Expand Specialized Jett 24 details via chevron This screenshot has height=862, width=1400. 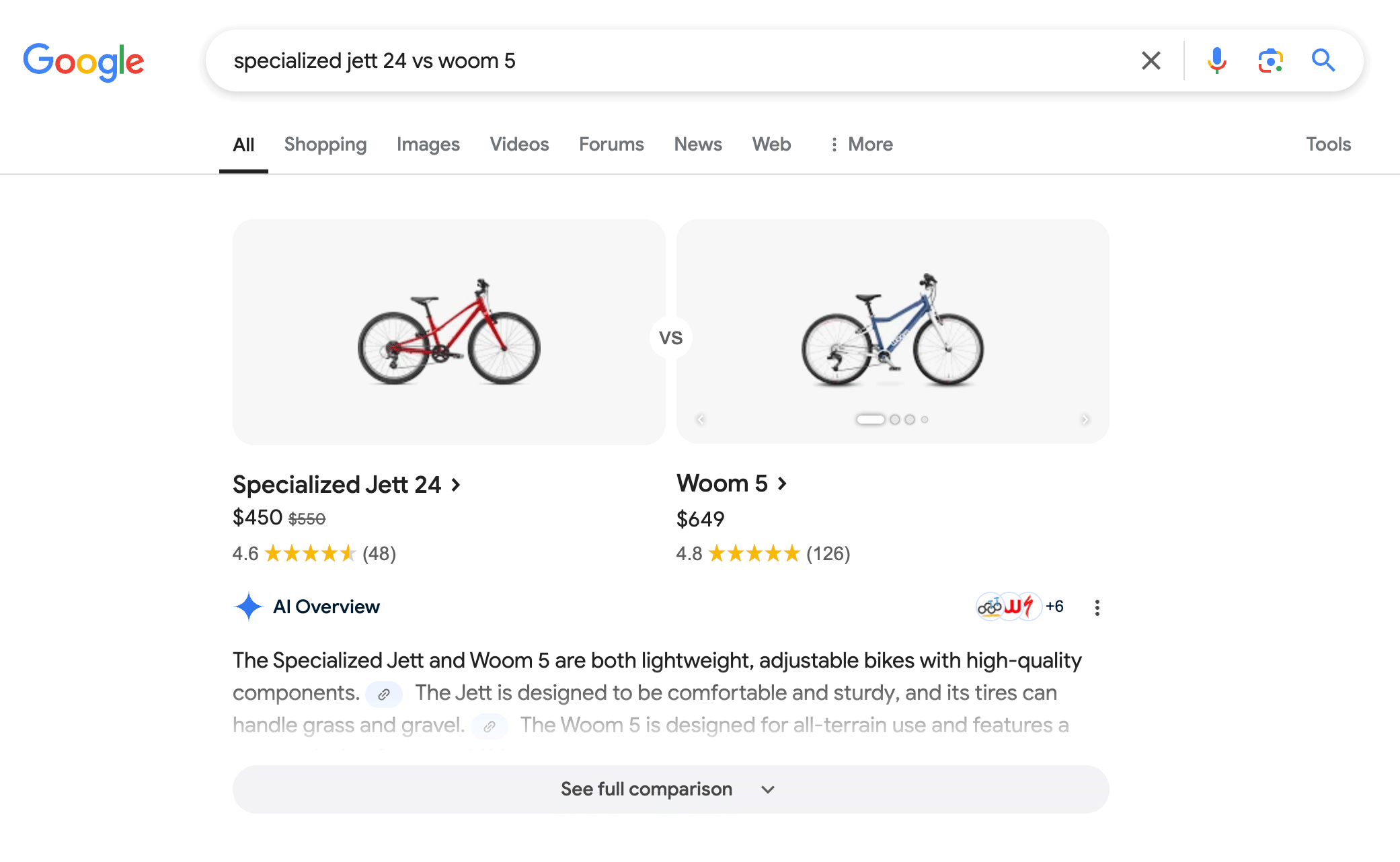[456, 484]
